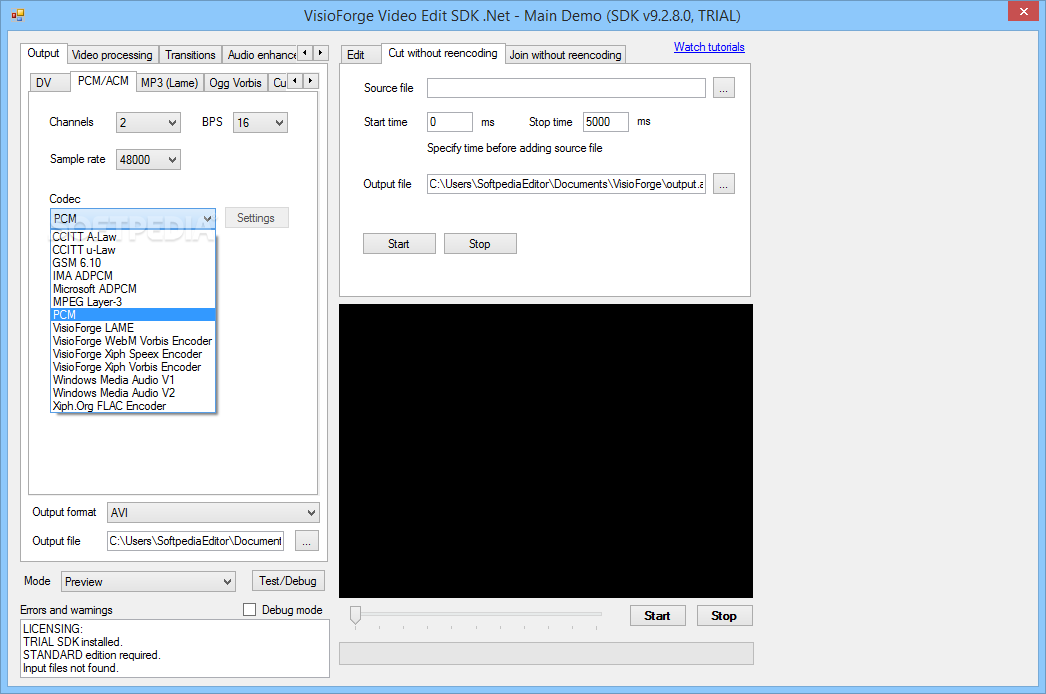Viewport: 1046px width, 694px height.
Task: Open Join without reencoding tab
Action: coord(566,55)
